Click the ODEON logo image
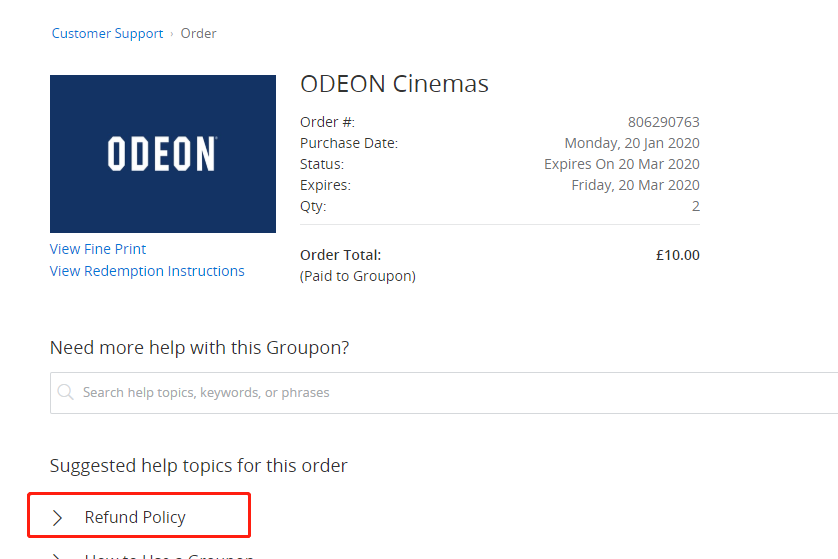 tap(163, 154)
